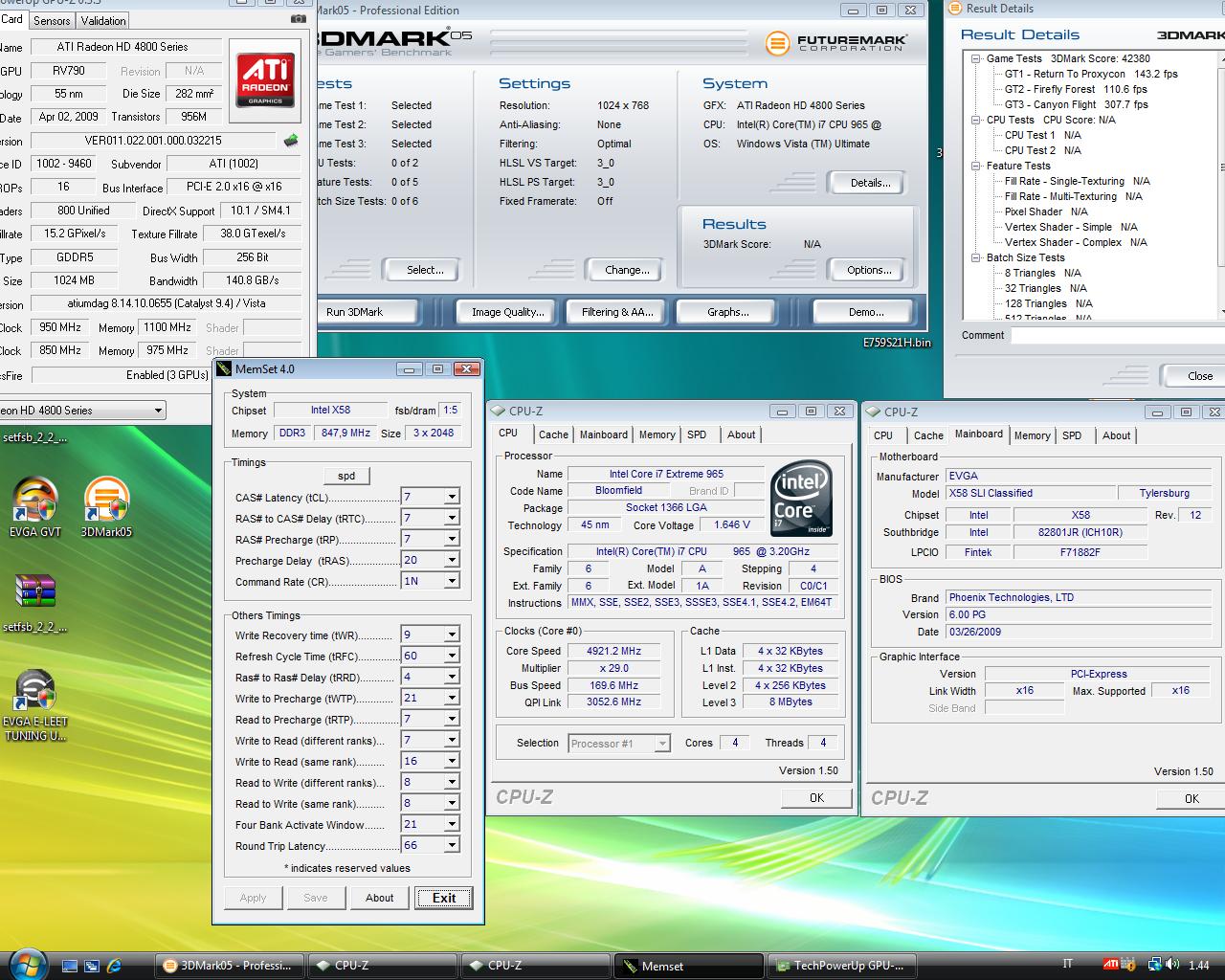The image size is (1225, 980).
Task: Switch to 3DMark05 via taskbar button
Action: (x=230, y=966)
